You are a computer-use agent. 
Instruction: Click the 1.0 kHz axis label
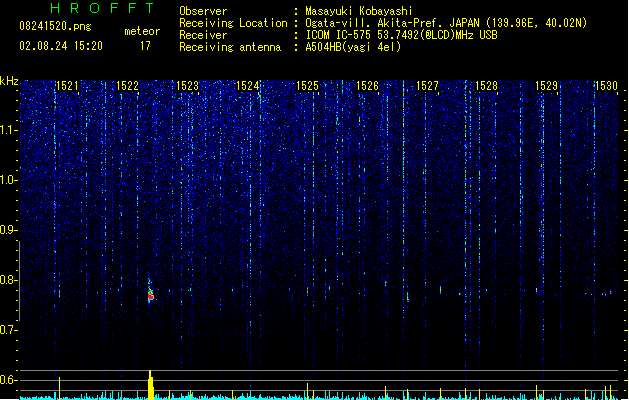coord(8,180)
